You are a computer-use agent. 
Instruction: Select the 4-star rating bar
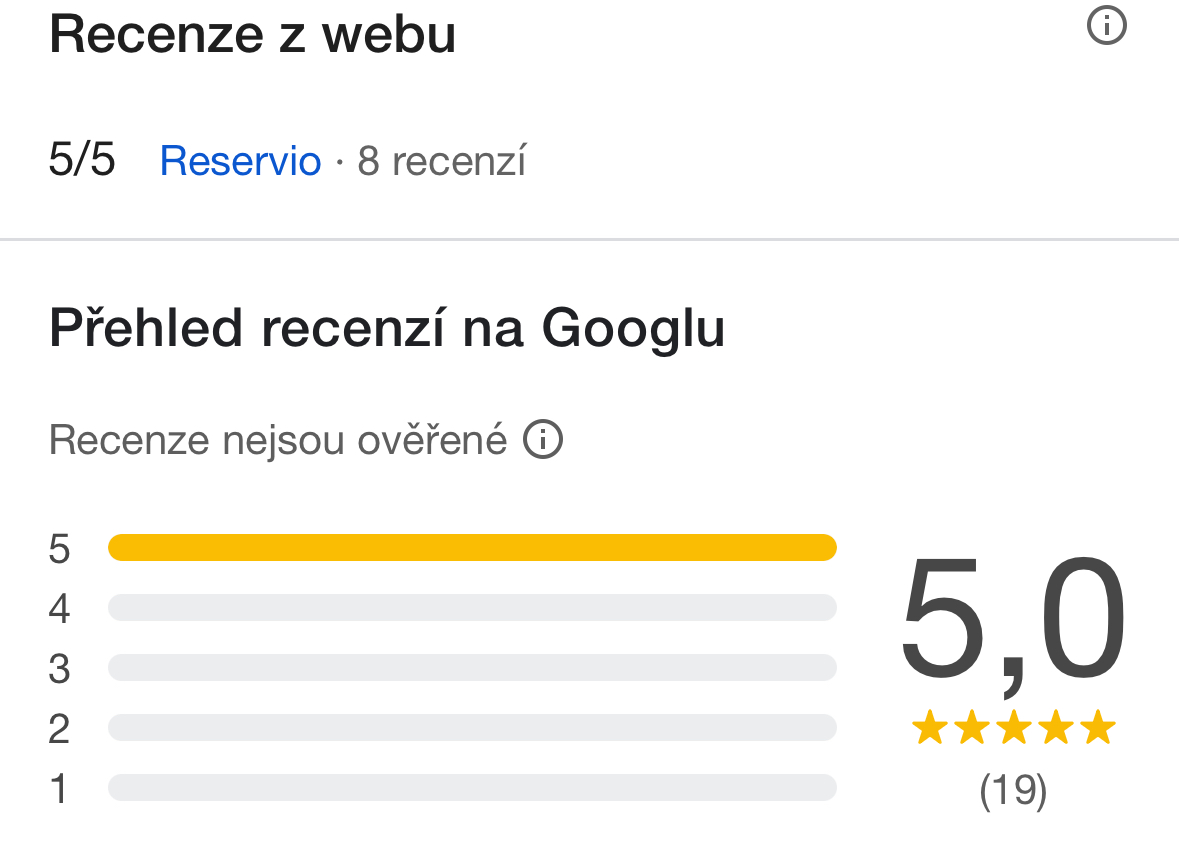tap(472, 607)
